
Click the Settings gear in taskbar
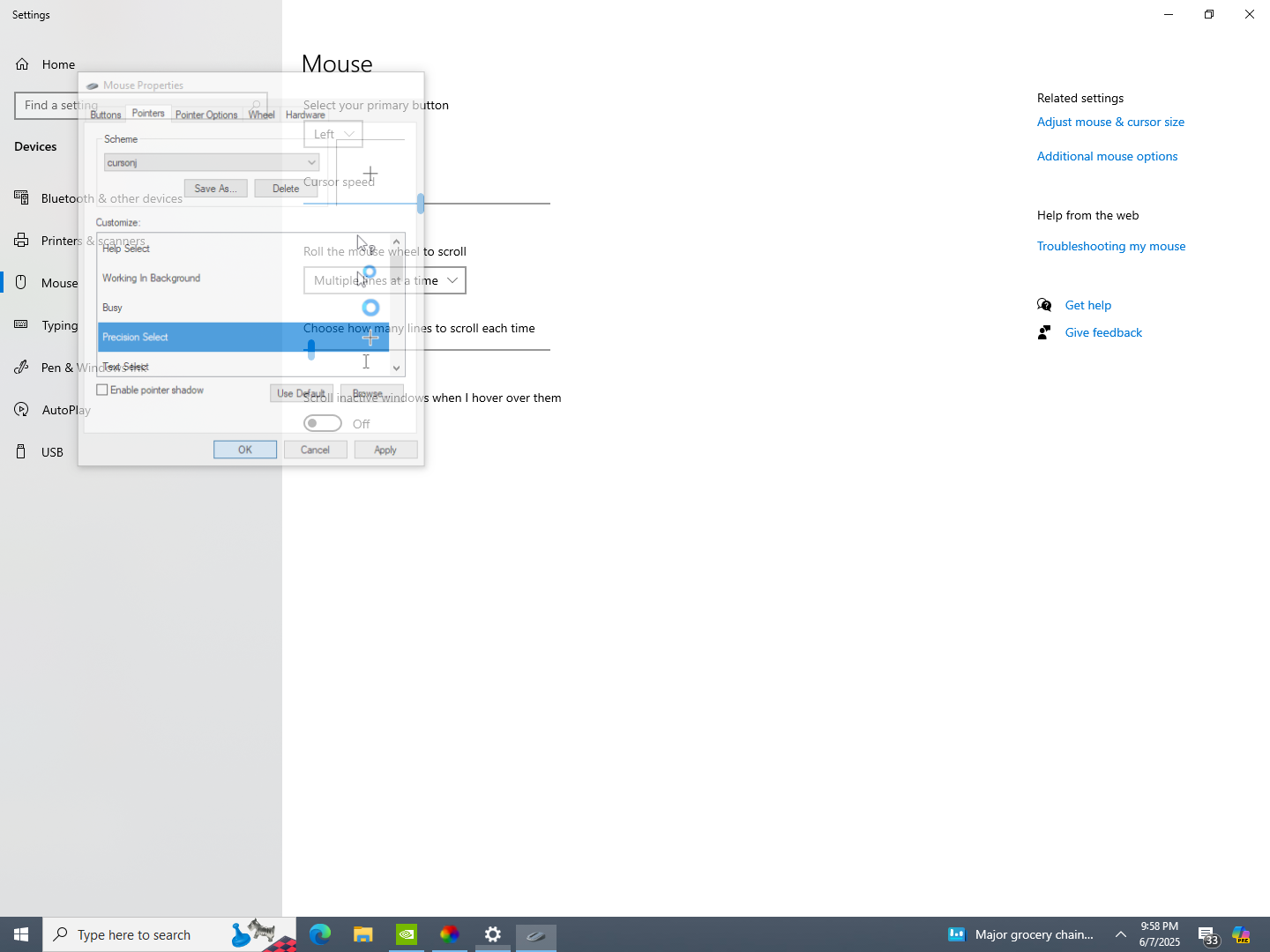pyautogui.click(x=493, y=934)
